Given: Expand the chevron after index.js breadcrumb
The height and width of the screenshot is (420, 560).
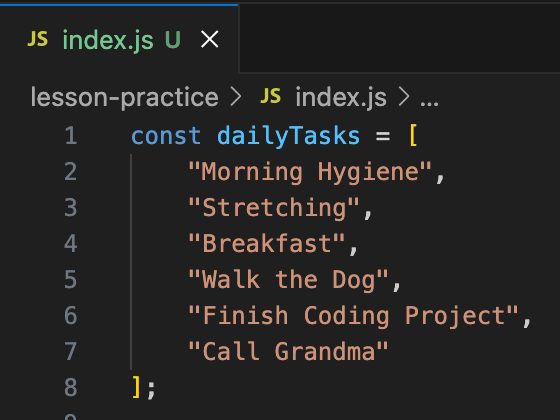Looking at the screenshot, I should (x=404, y=97).
